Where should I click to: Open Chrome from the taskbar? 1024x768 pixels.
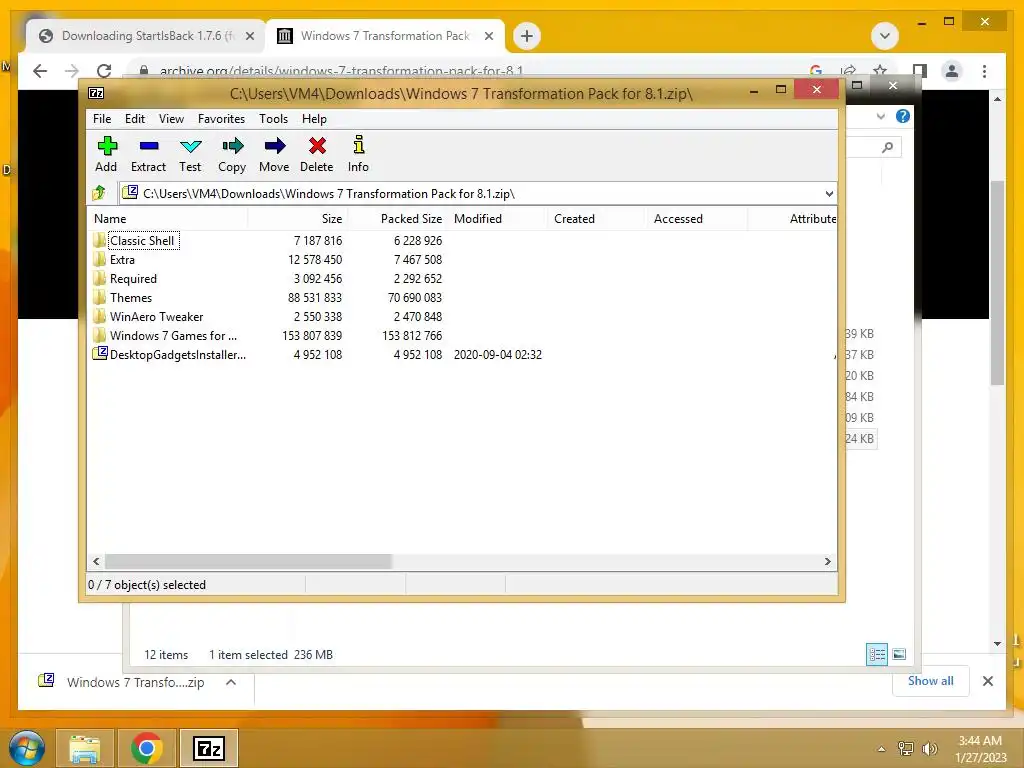click(x=146, y=748)
